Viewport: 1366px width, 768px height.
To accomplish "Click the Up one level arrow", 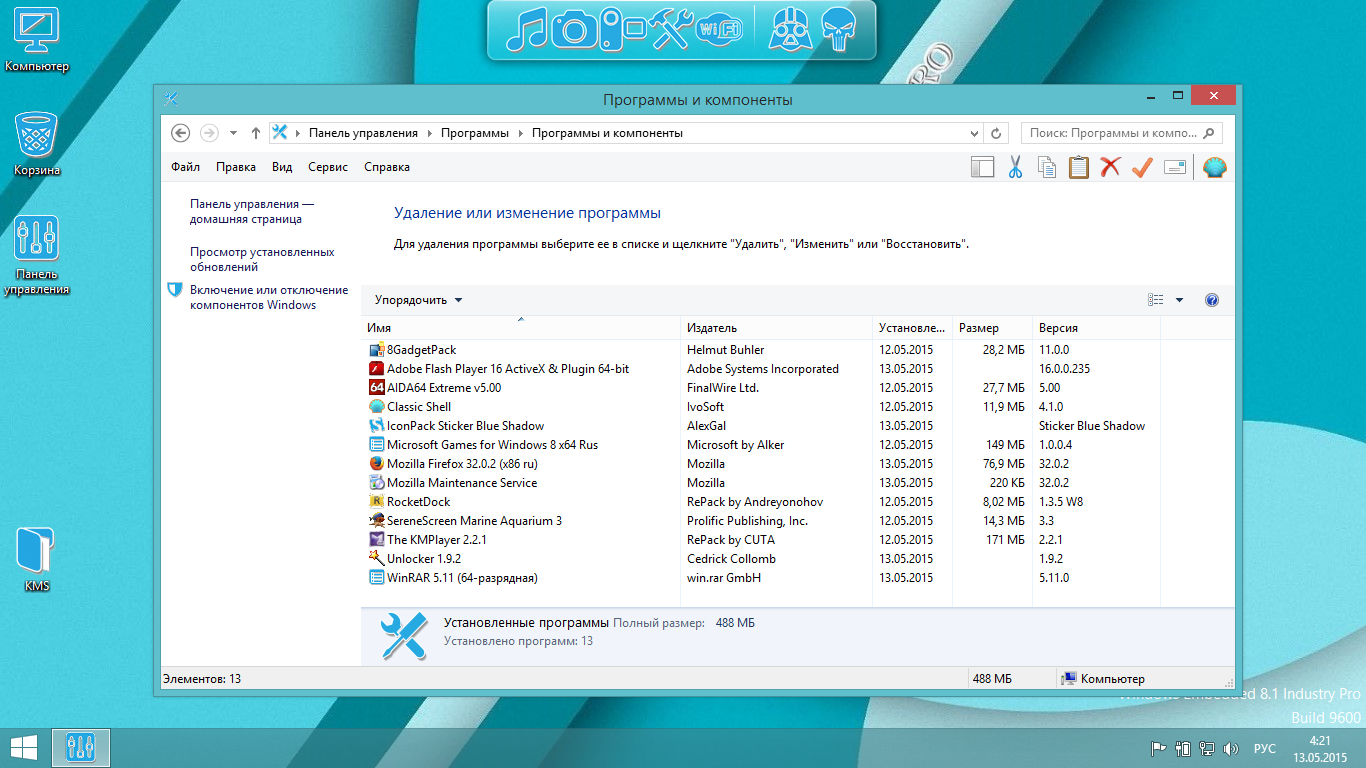I will coord(256,133).
